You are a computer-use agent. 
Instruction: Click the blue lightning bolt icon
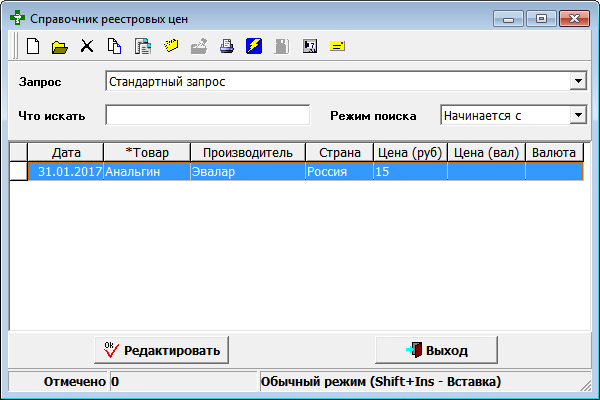pyautogui.click(x=254, y=46)
